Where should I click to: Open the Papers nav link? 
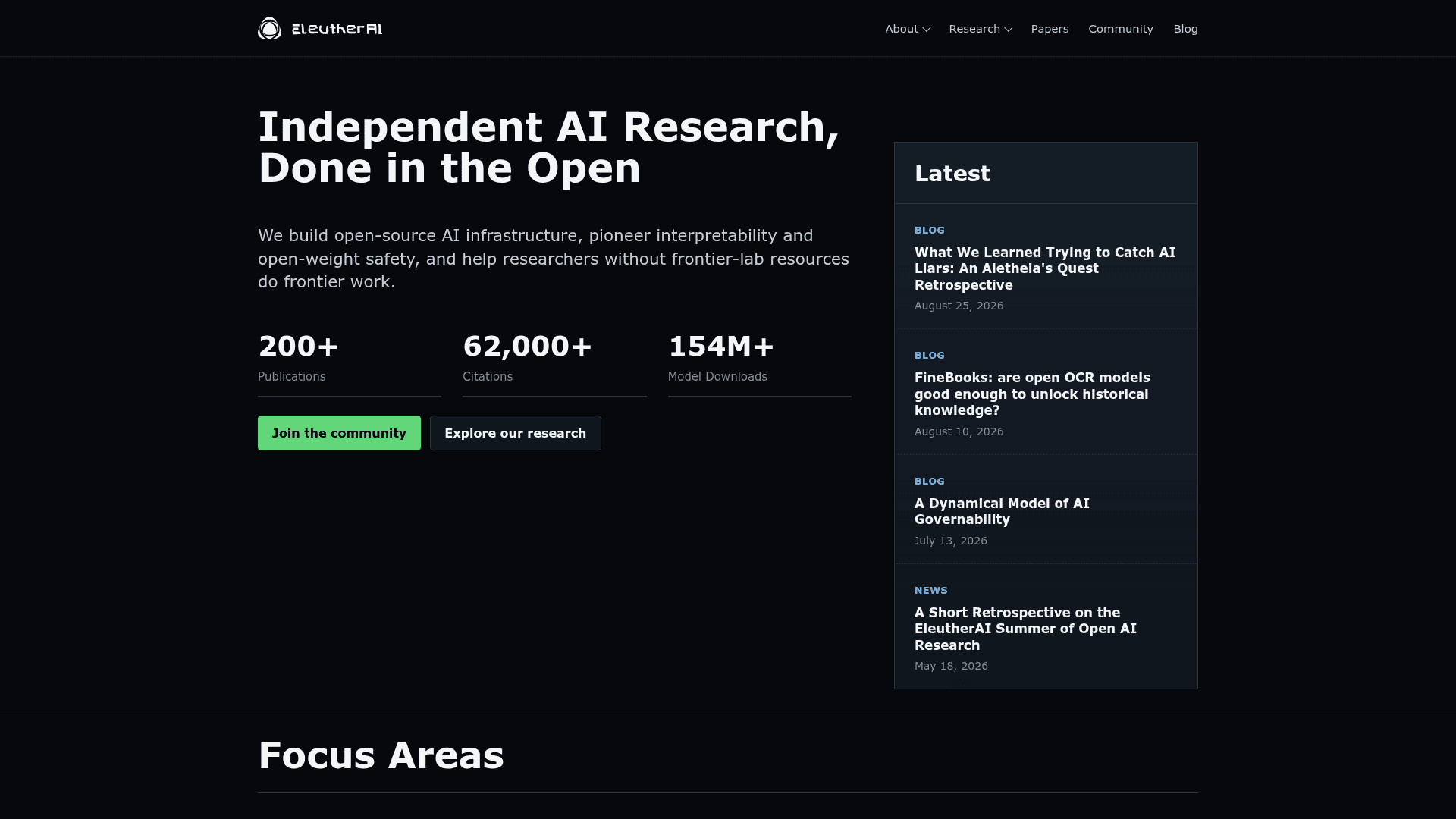(x=1050, y=29)
